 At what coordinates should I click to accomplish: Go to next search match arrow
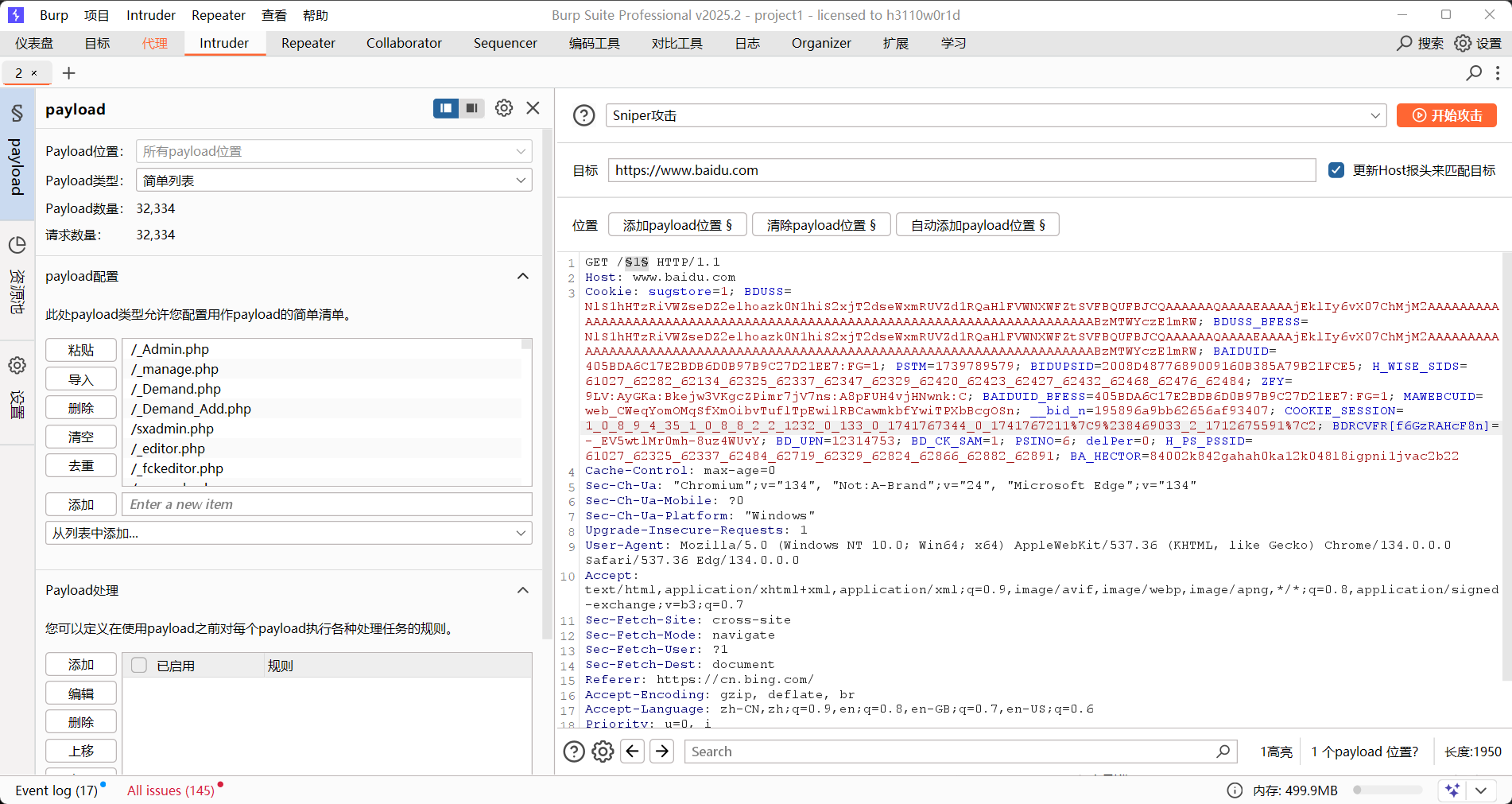(x=662, y=752)
